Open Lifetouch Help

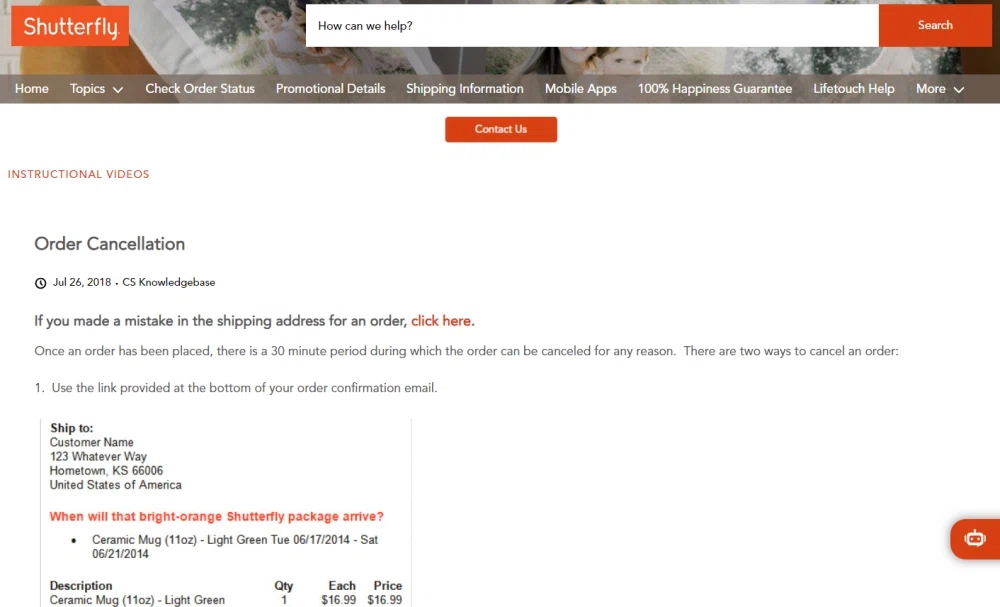pyautogui.click(x=853, y=89)
